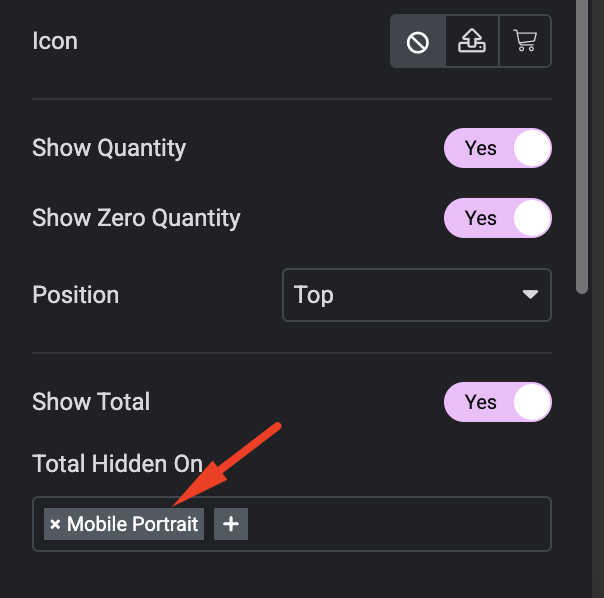The height and width of the screenshot is (598, 604).
Task: Turn off Show Total switch
Action: click(x=498, y=402)
